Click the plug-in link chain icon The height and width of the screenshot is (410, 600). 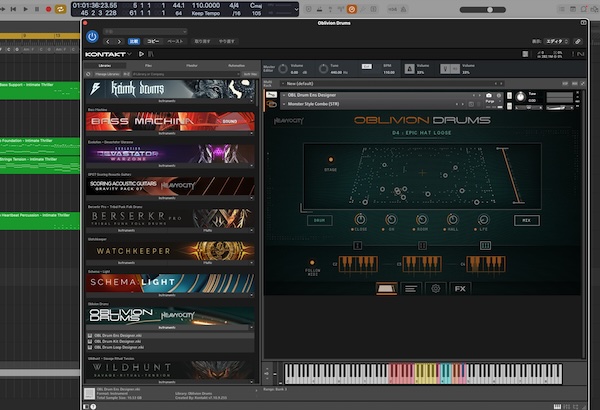(x=578, y=41)
